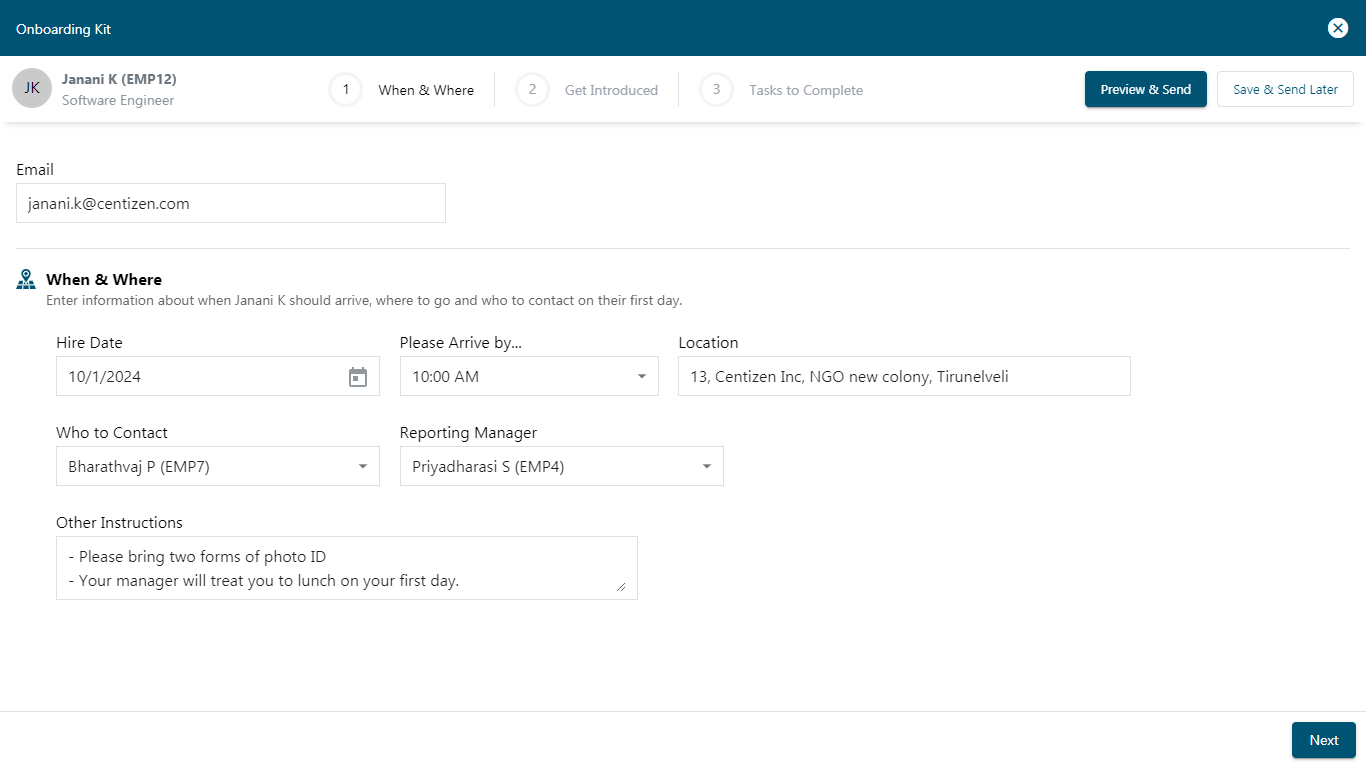Open the Hire Date calendar picker
The width and height of the screenshot is (1366, 768).
pyautogui.click(x=358, y=377)
